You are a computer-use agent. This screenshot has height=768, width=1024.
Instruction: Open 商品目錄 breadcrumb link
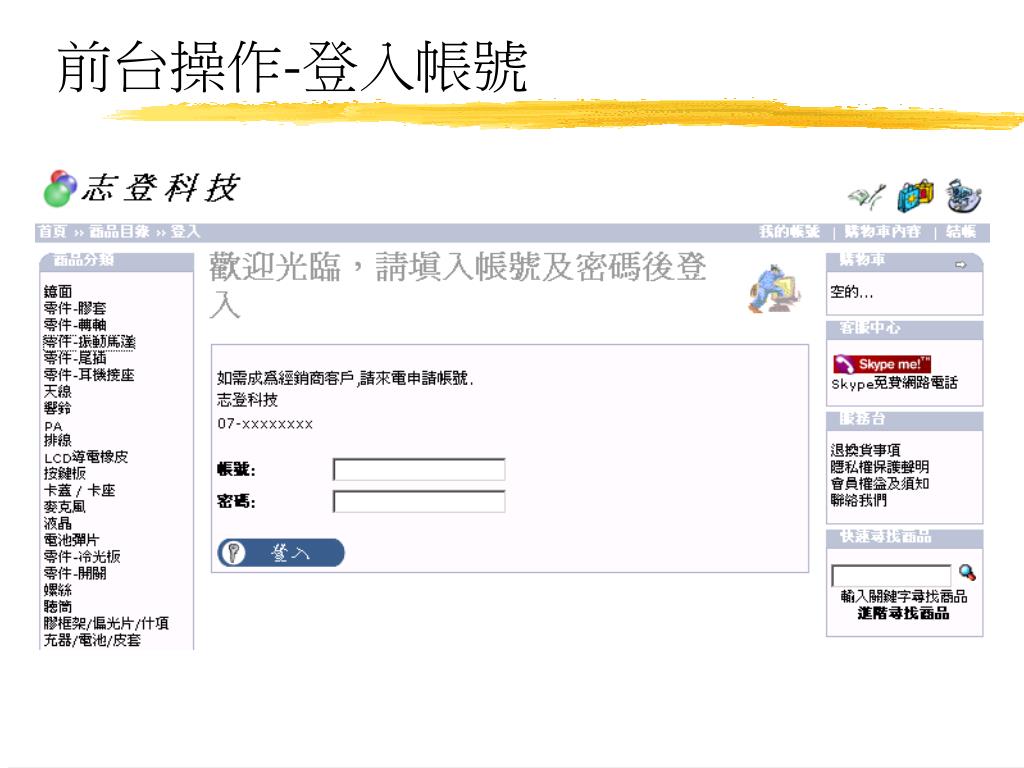120,231
